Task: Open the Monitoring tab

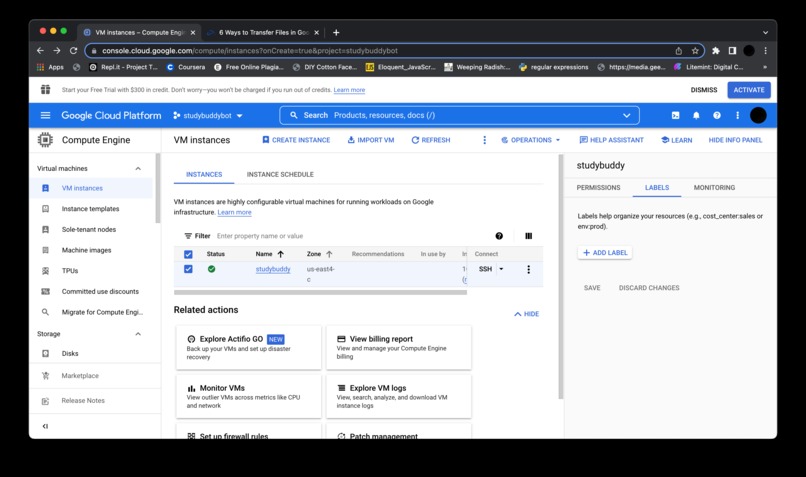Action: click(714, 188)
